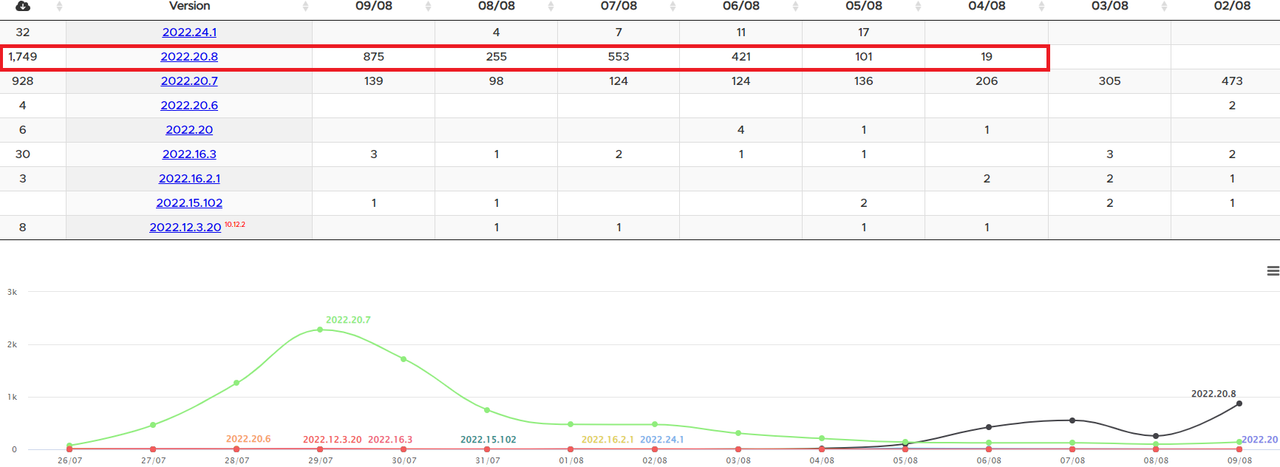Open the 2022.20.8 version link in table
The height and width of the screenshot is (467, 1280).
(189, 57)
